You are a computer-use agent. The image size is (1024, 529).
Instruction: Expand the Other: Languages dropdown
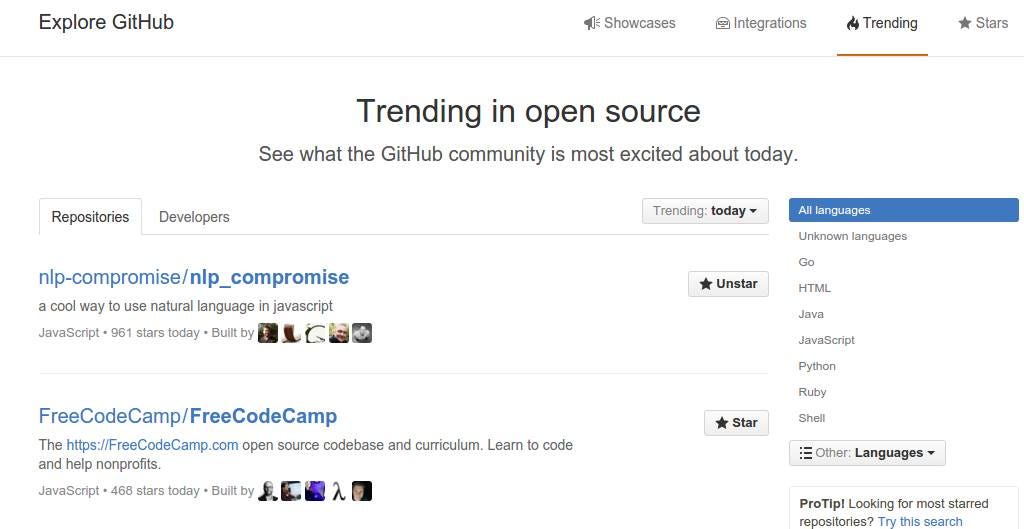point(867,453)
